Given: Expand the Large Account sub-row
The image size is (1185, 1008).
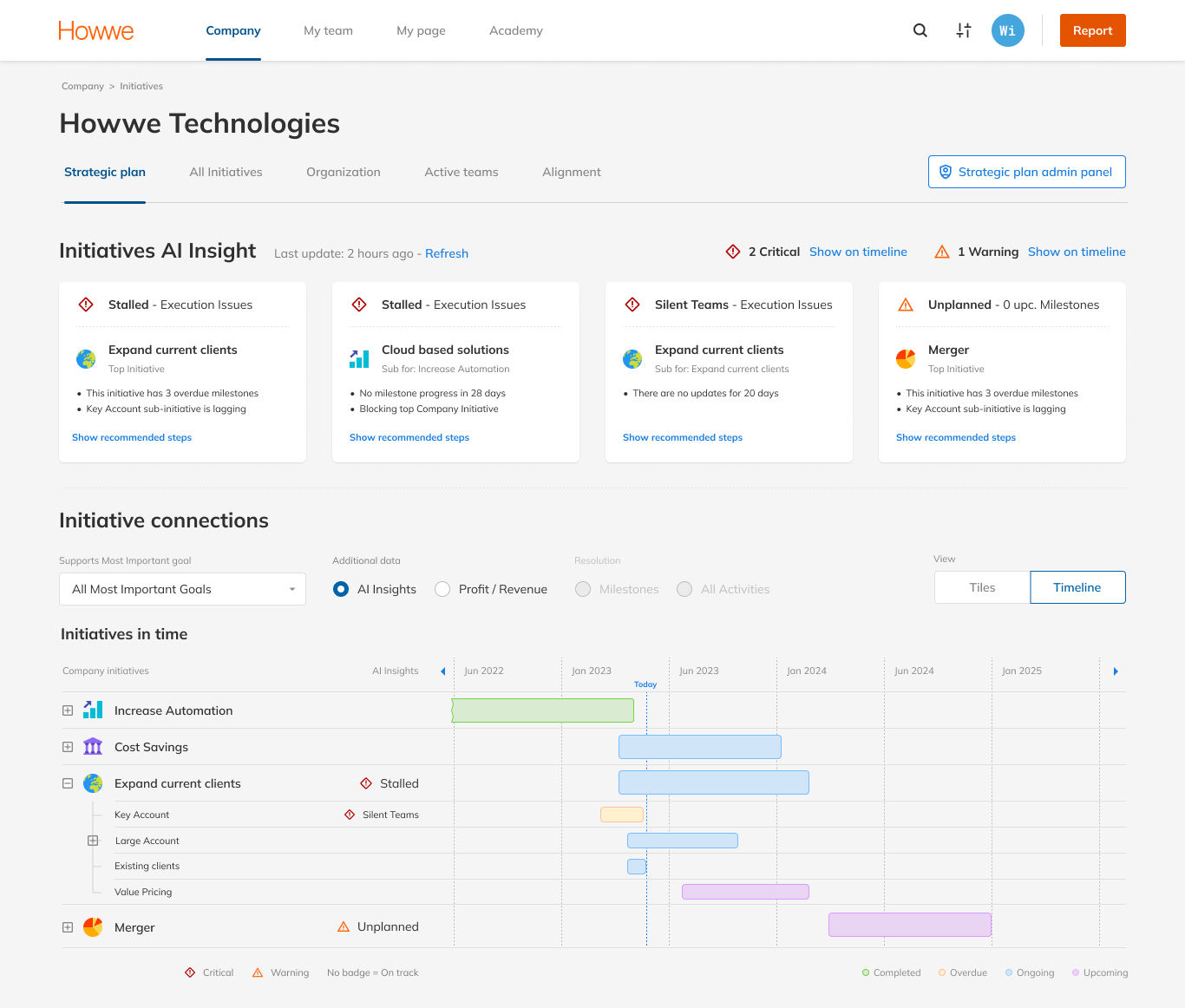Looking at the screenshot, I should (93, 841).
